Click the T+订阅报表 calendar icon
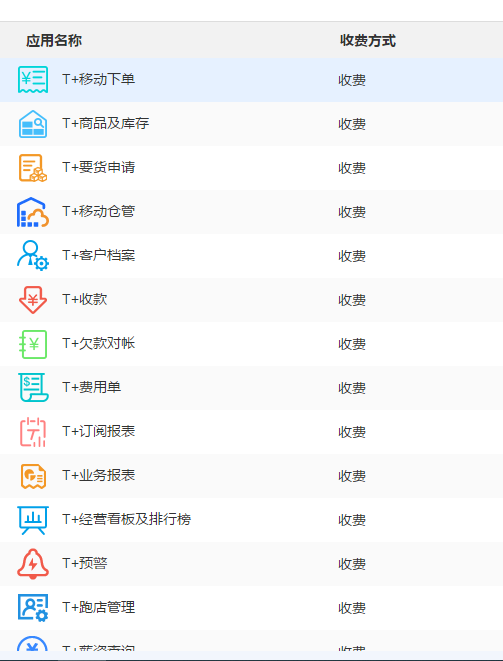The image size is (503, 661). (33, 432)
